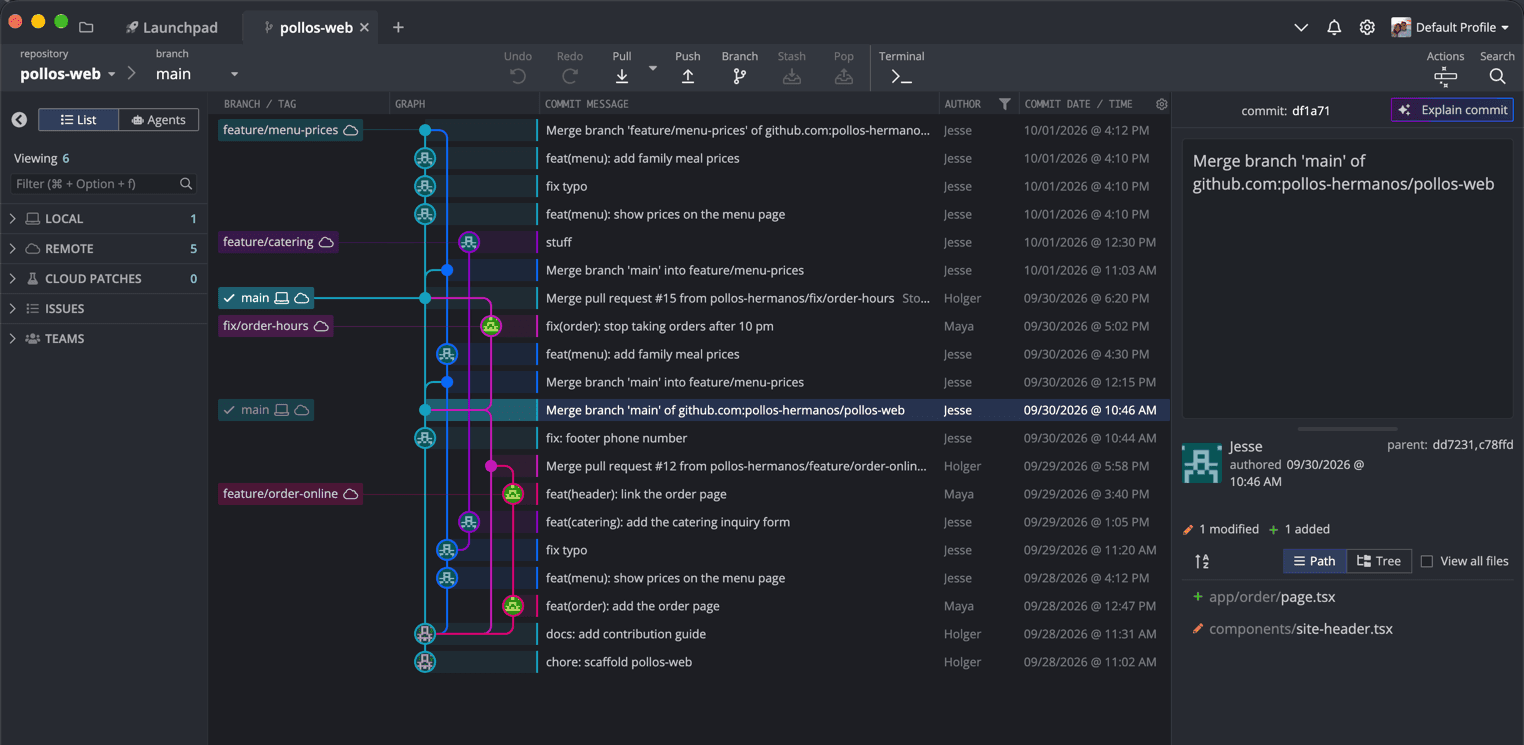This screenshot has height=745, width=1524.
Task: Create a branch via Branch icon
Action: pos(740,76)
